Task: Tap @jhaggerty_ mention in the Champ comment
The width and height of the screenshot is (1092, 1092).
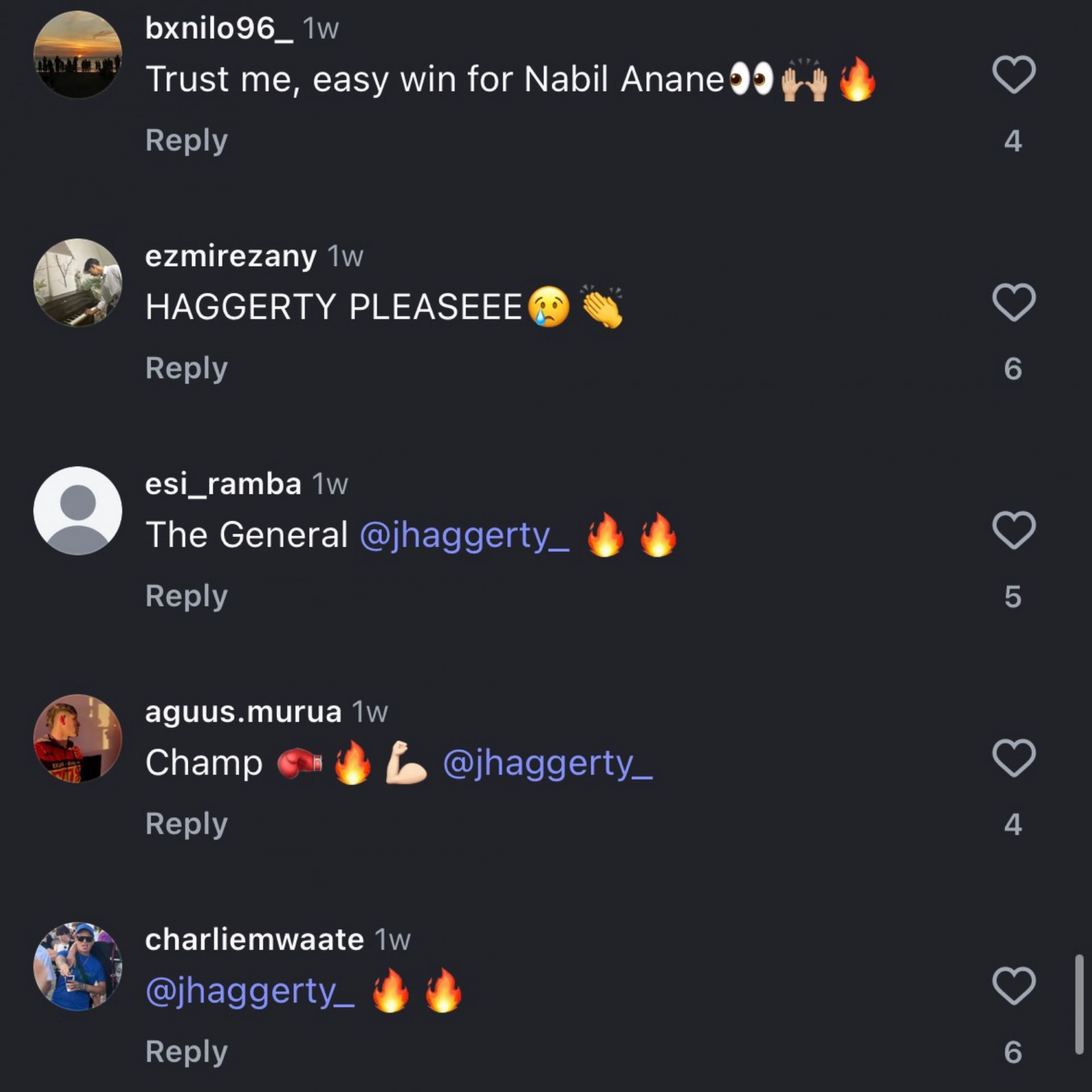Action: click(x=547, y=763)
